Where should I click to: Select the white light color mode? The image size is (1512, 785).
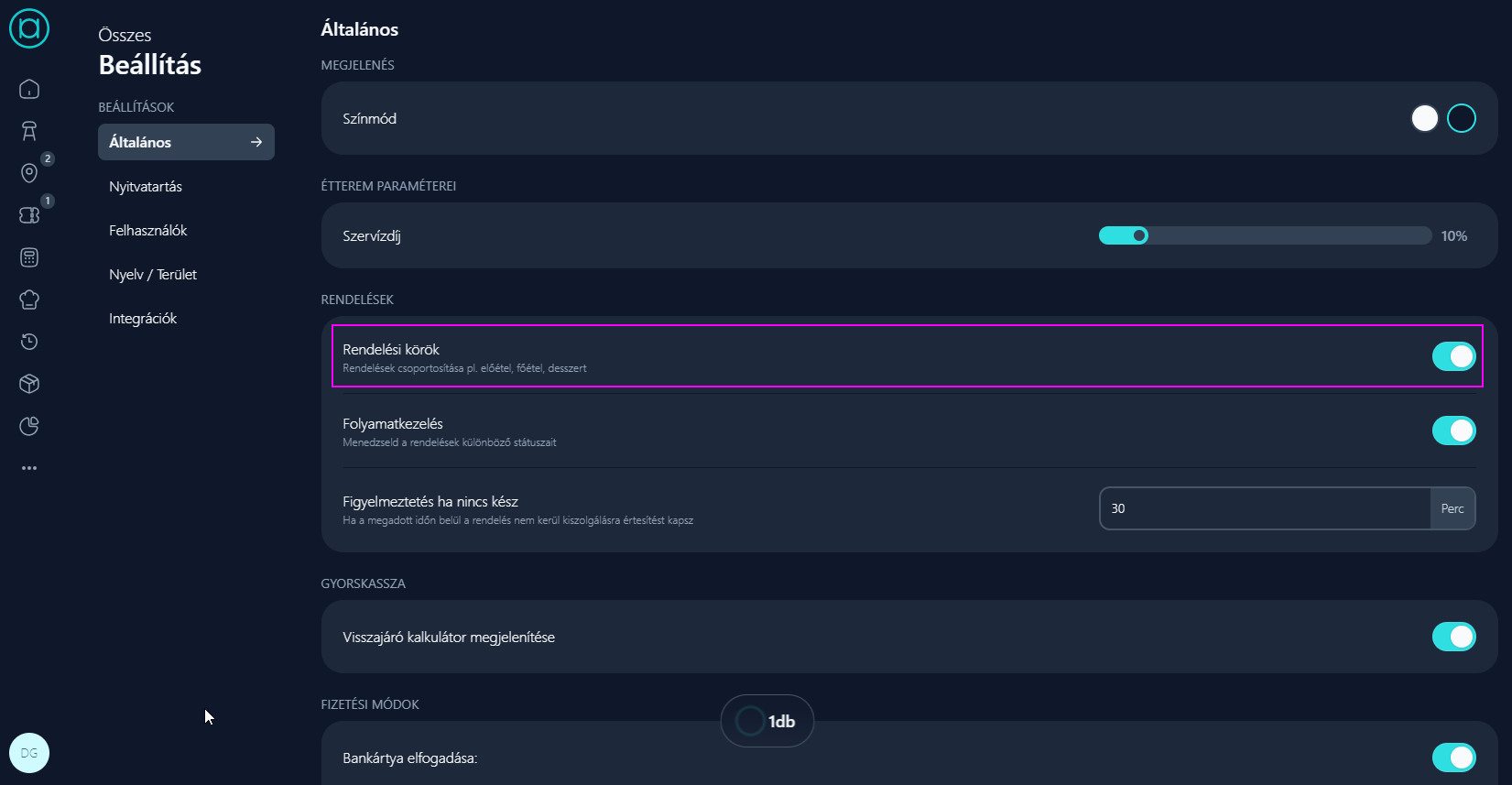1424,118
